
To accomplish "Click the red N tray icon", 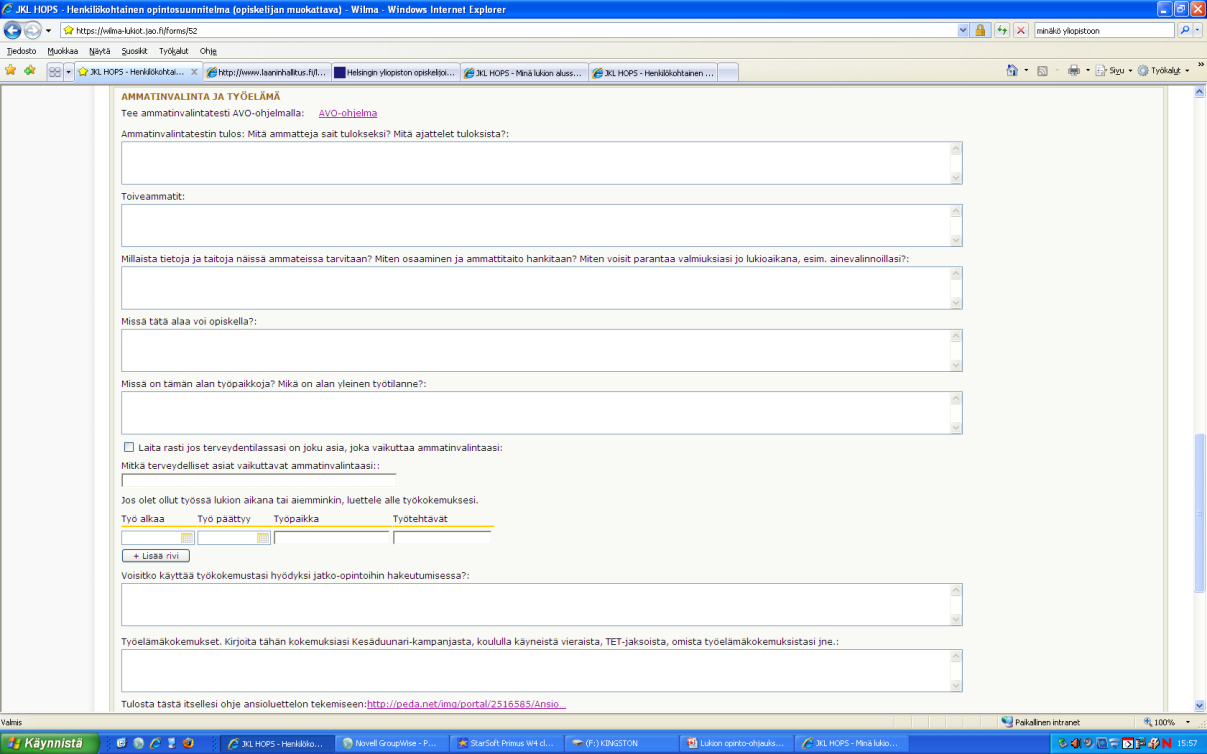I will tap(1167, 743).
